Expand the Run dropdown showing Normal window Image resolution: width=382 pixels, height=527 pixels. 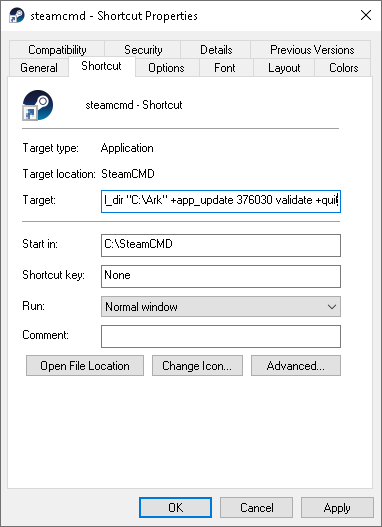coord(221,307)
